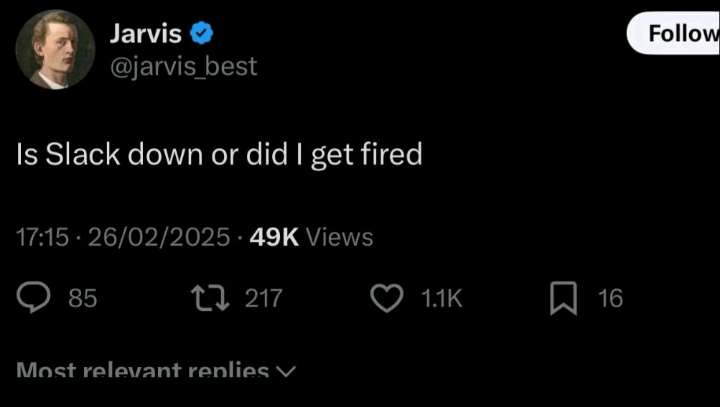Bookmark the tweet using the bookmark icon

pyautogui.click(x=564, y=298)
